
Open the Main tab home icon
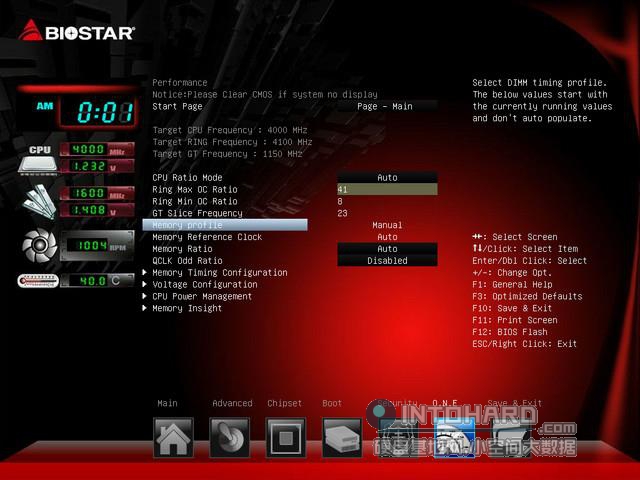pos(173,438)
